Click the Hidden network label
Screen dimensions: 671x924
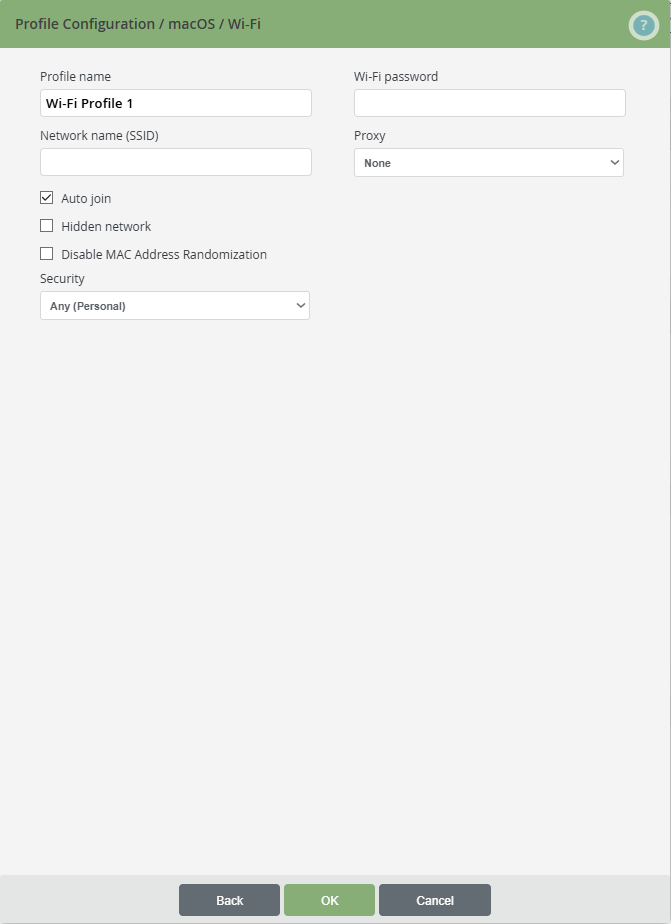(x=104, y=226)
